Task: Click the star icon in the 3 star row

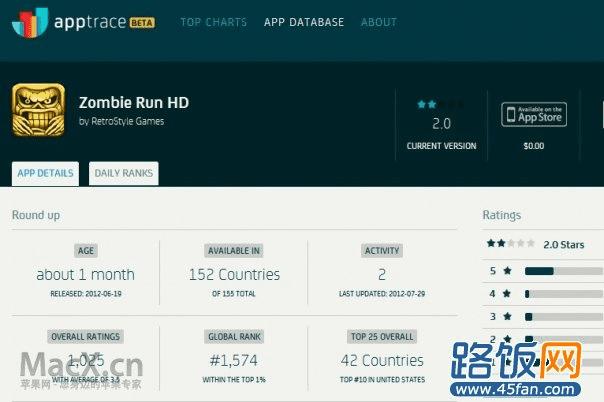Action: coord(508,317)
